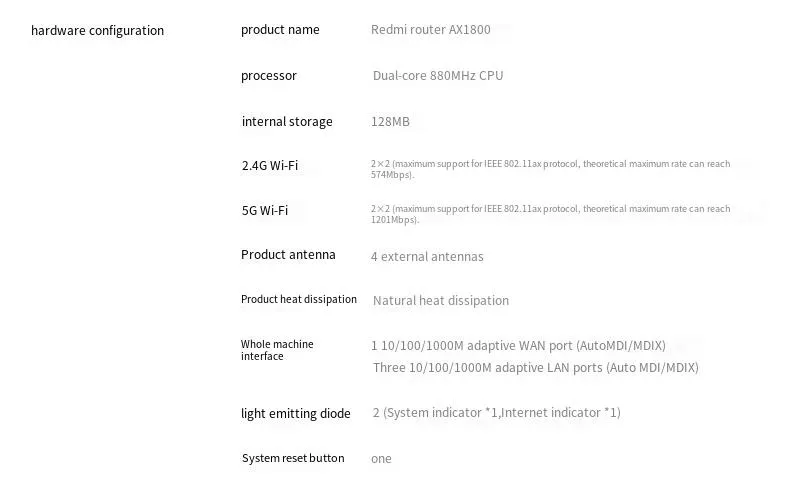
Task: Select the product name label
Action: (280, 30)
